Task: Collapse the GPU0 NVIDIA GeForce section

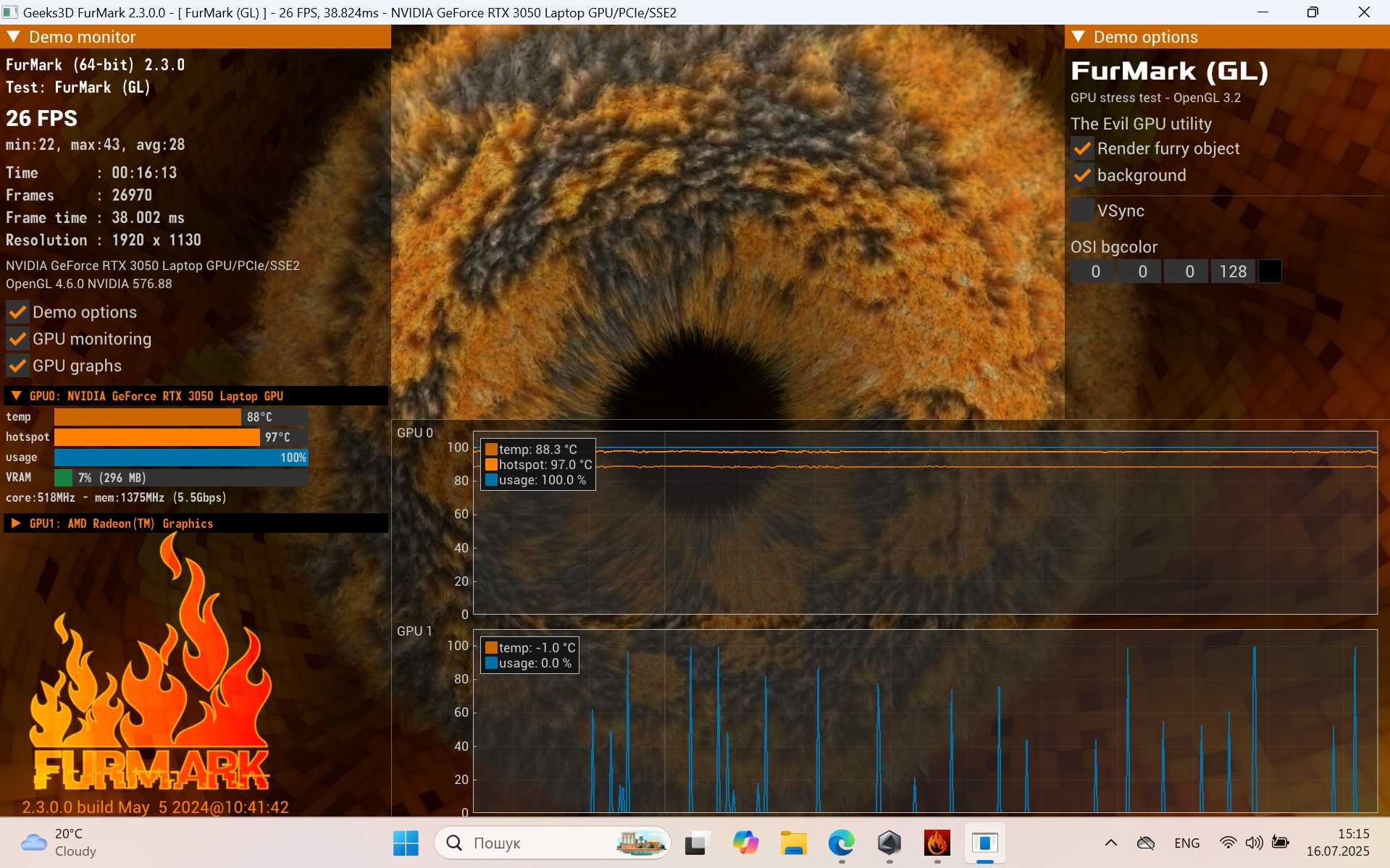Action: 16,396
